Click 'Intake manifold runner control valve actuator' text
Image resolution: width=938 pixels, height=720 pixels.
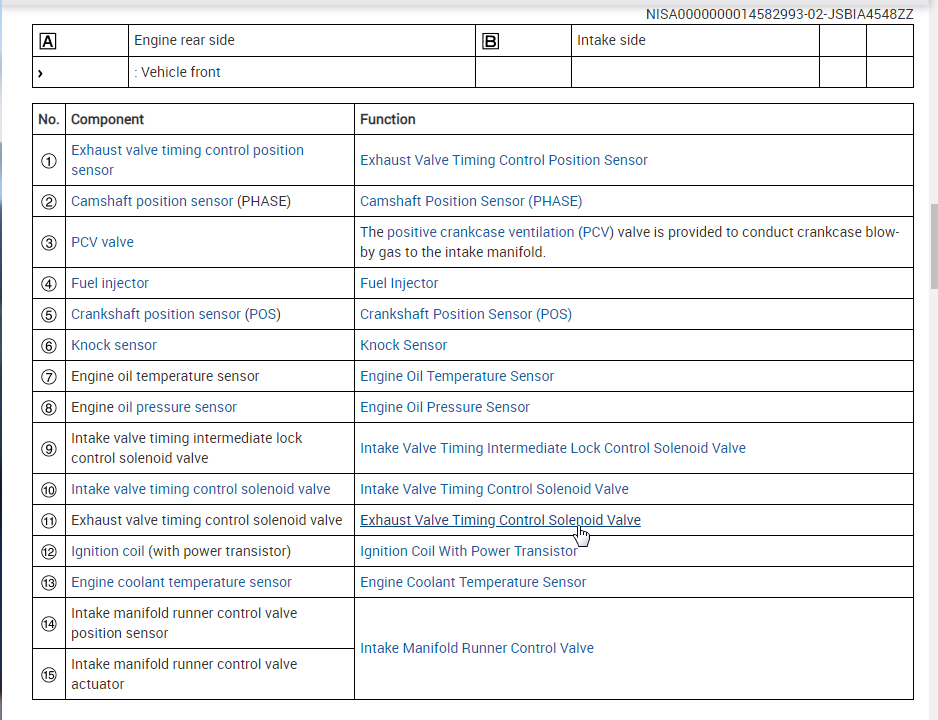click(x=184, y=674)
